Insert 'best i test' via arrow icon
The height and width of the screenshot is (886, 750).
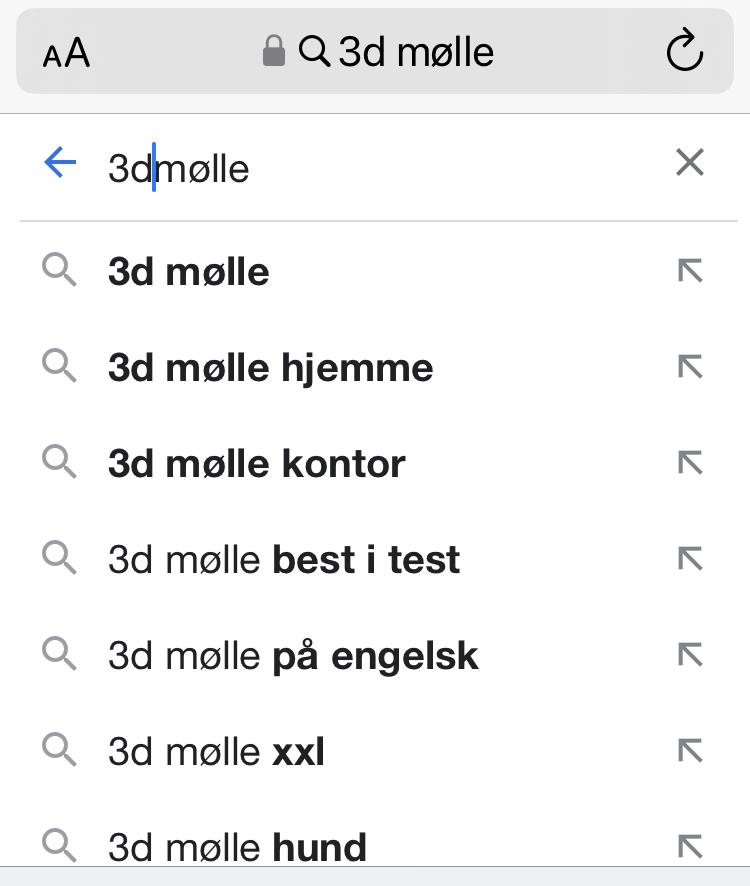pos(690,559)
